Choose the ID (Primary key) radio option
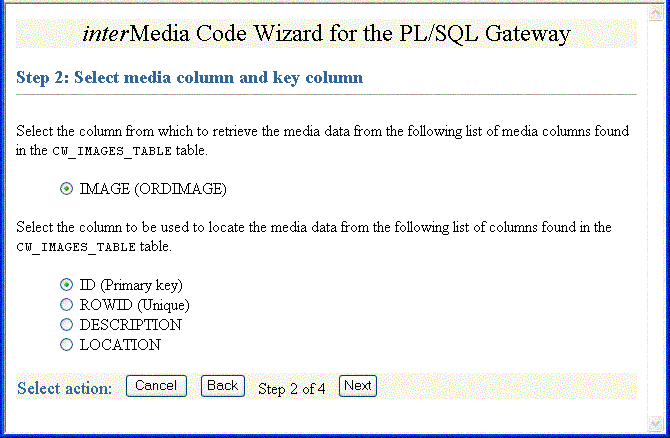The image size is (670, 438). 67,285
